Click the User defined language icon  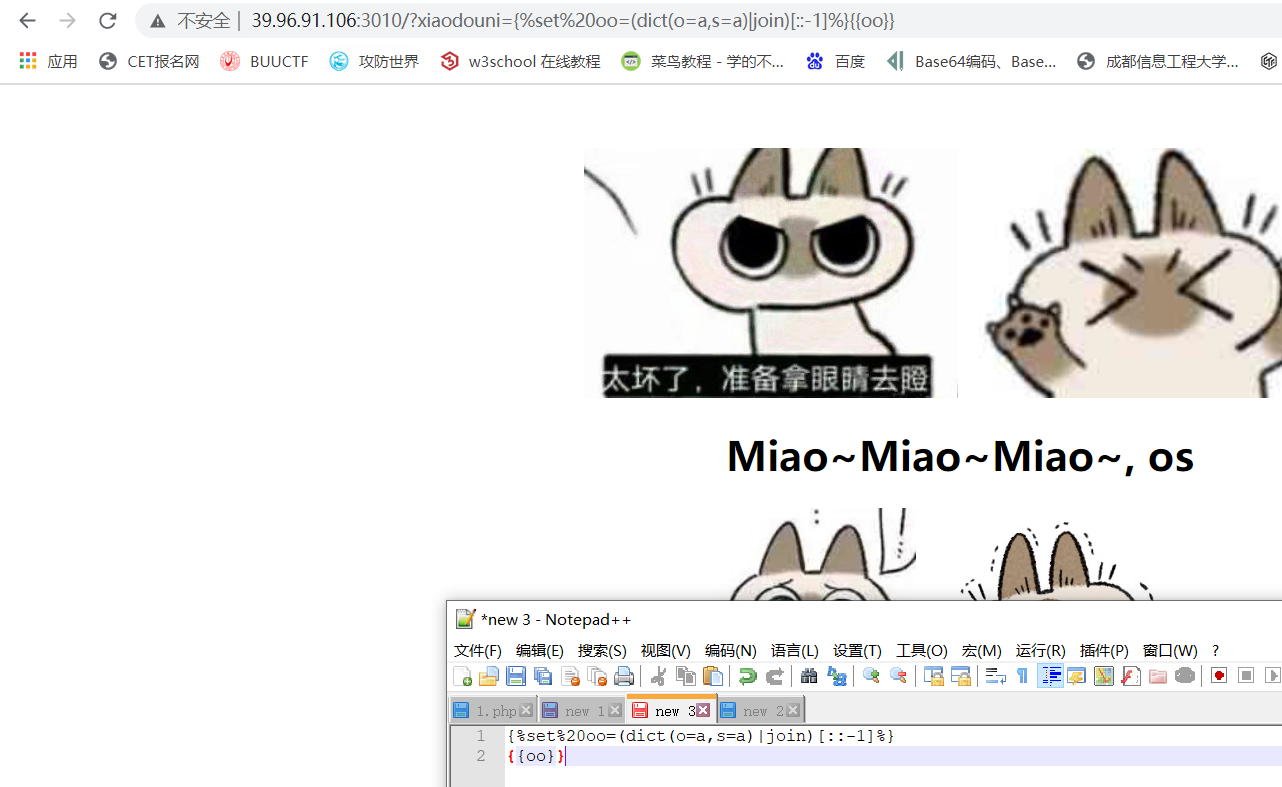point(1077,676)
